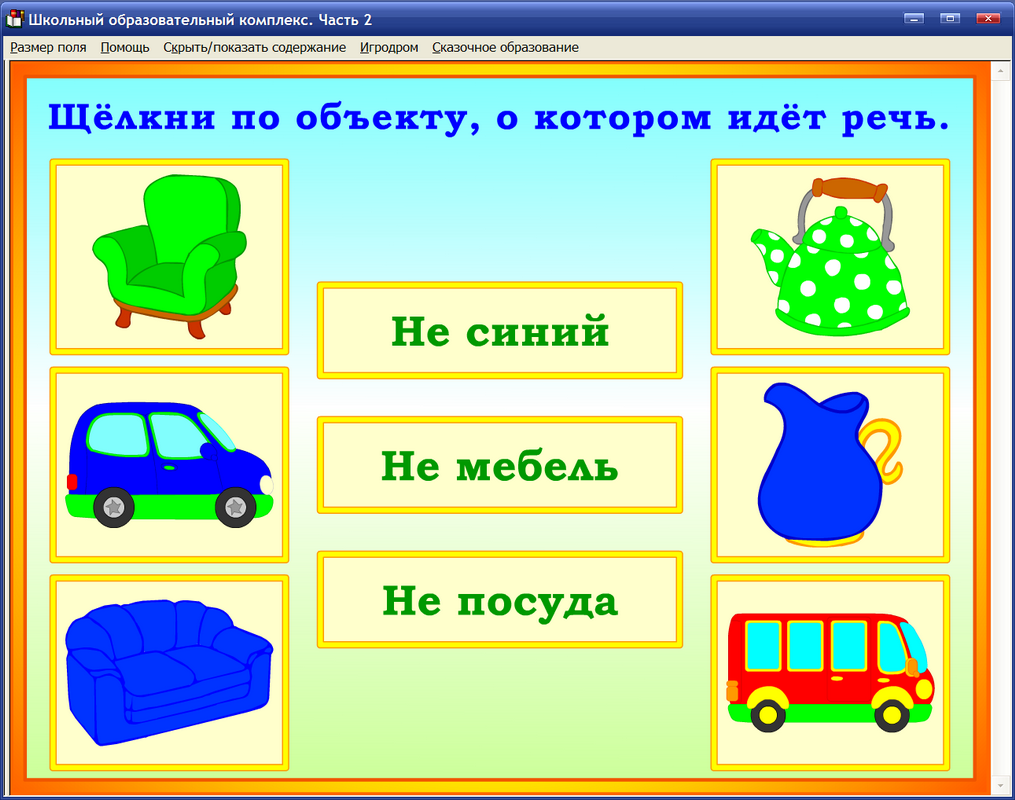Click the Не синий clue button
Image resolution: width=1015 pixels, height=800 pixels.
coord(499,329)
